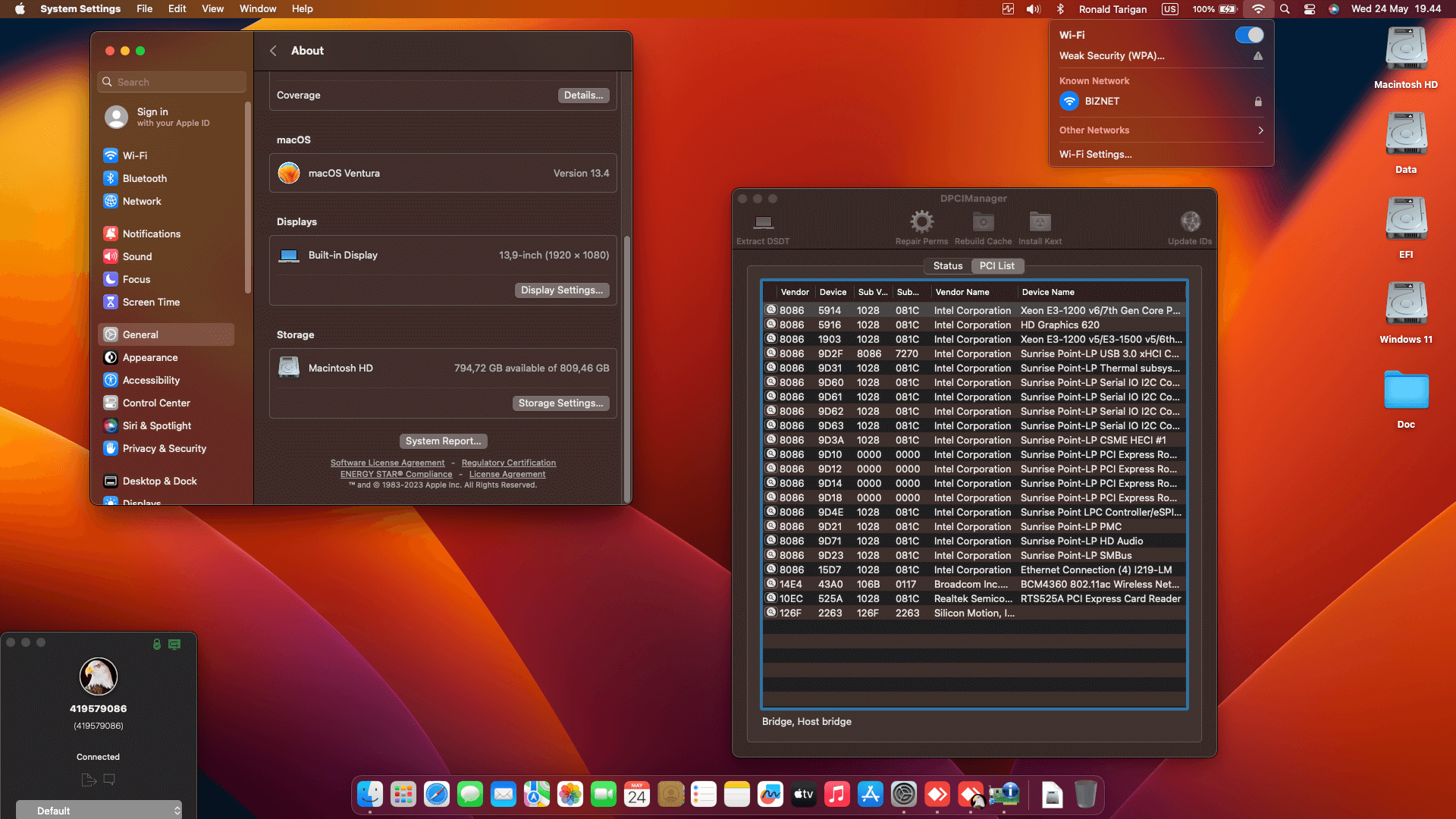Open Notifications settings in sidebar
The width and height of the screenshot is (1456, 819).
(166, 234)
